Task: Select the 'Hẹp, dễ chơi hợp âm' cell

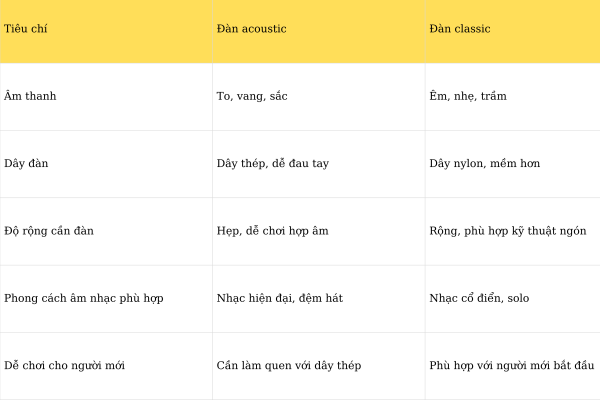Action: click(272, 231)
